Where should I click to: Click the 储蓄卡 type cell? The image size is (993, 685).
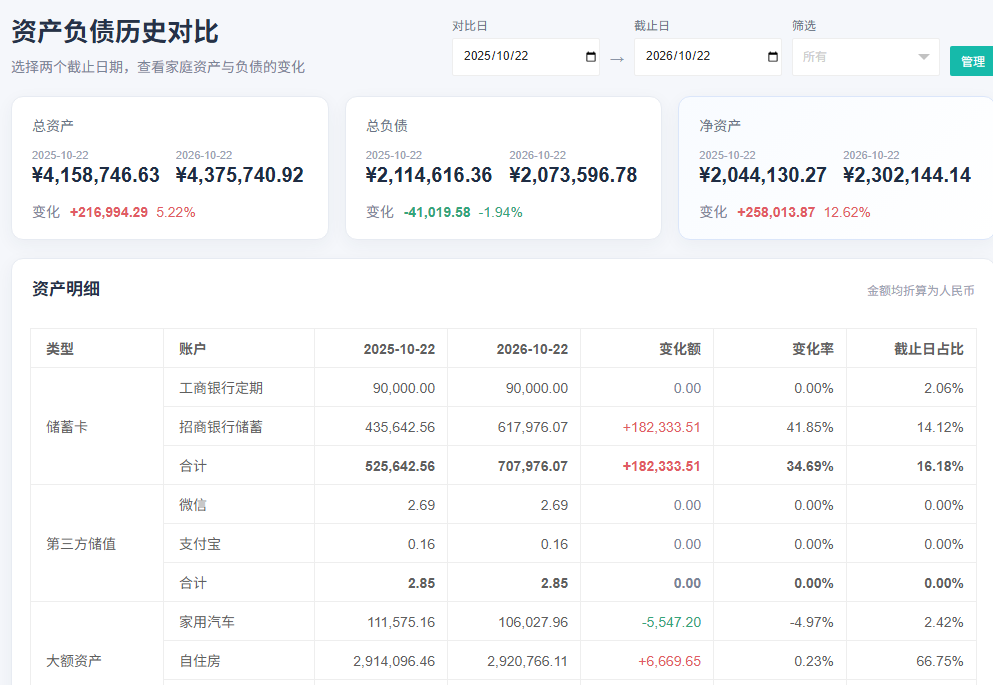(x=97, y=427)
